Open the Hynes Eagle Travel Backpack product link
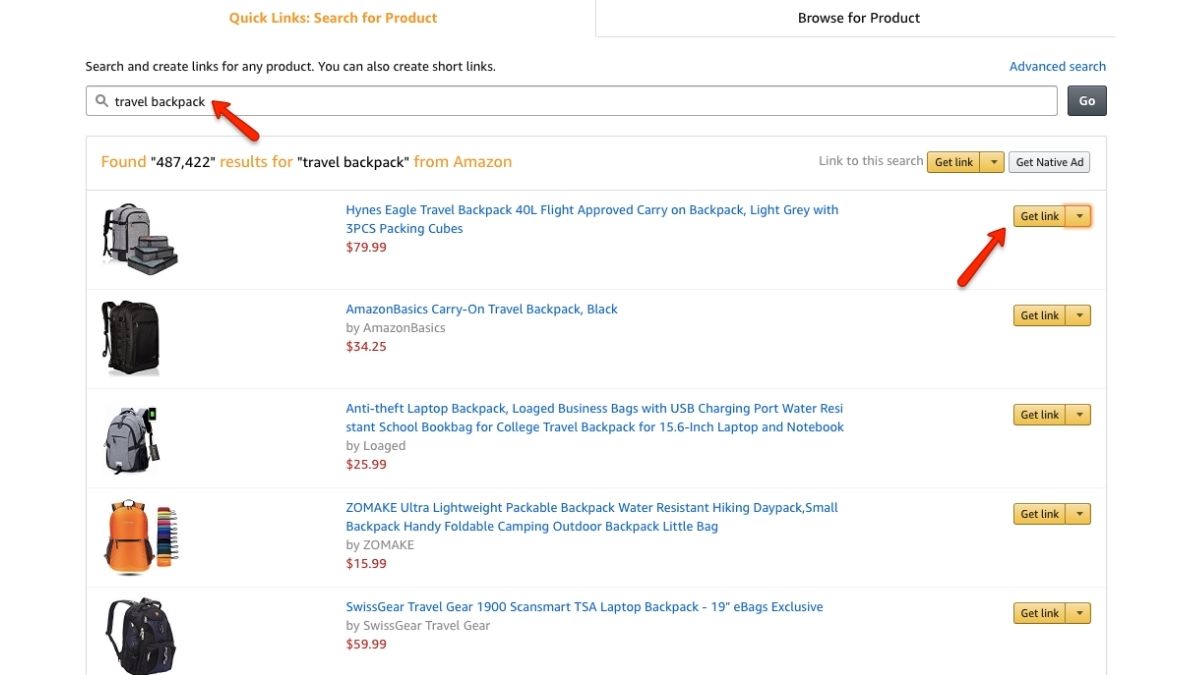Screen dimensions: 1200x675 pos(592,210)
